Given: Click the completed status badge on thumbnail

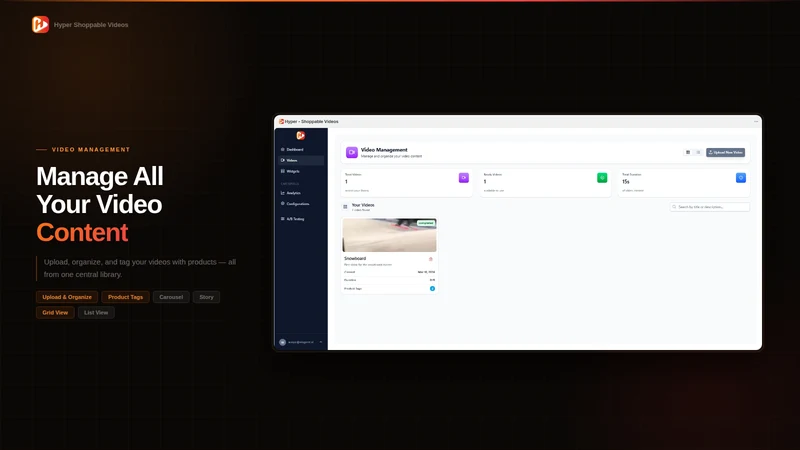Looking at the screenshot, I should 426,223.
